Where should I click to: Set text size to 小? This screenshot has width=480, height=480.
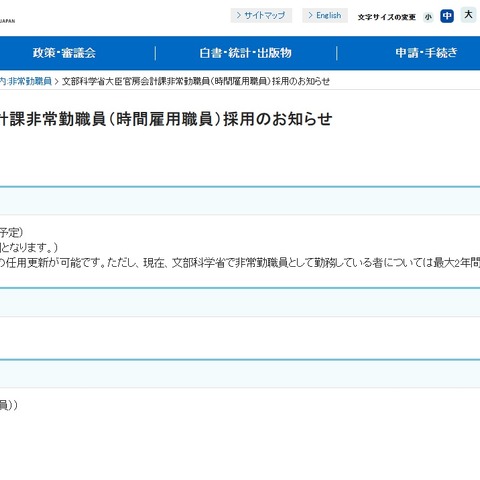[x=428, y=17]
